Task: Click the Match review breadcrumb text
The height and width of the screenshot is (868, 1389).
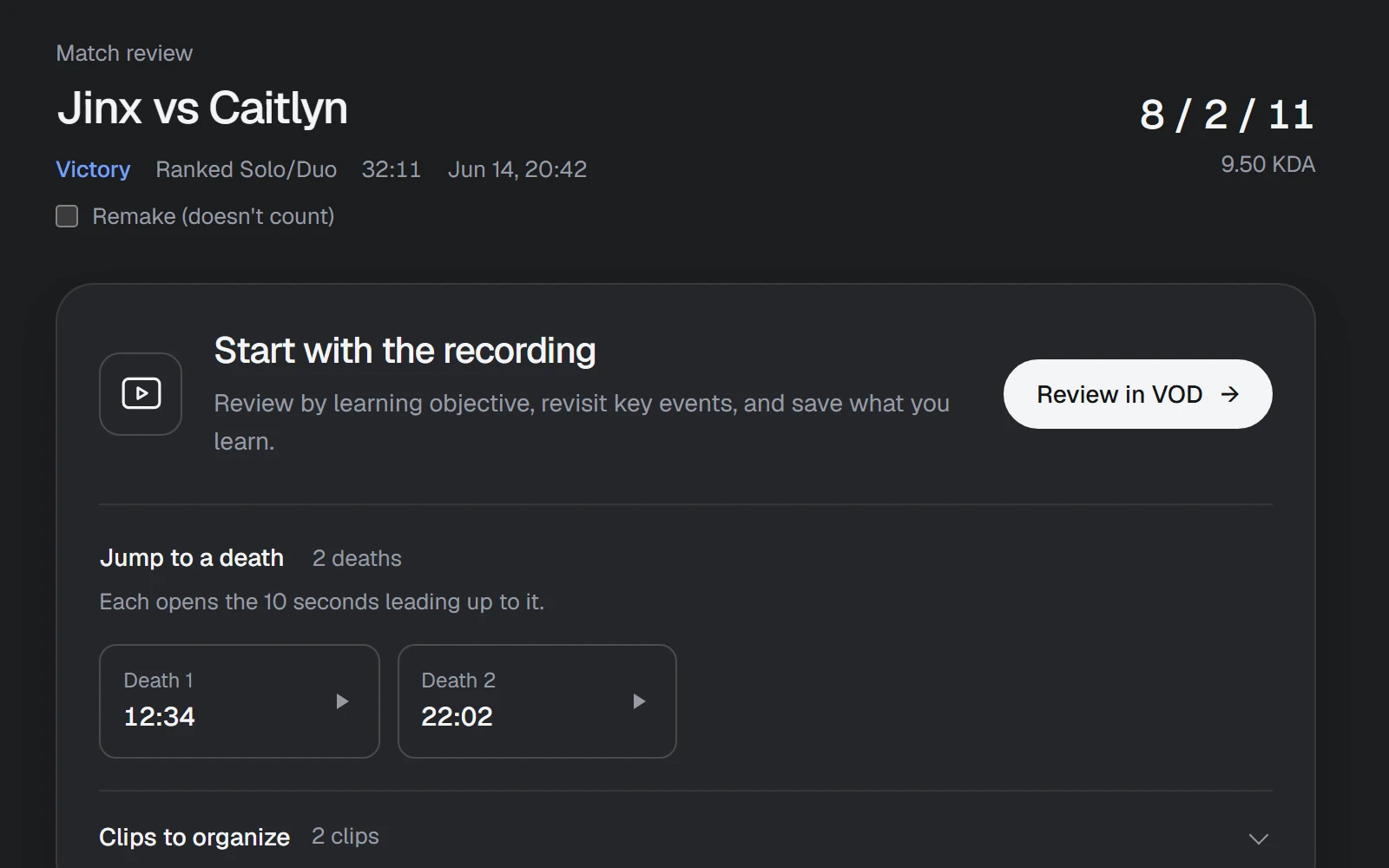Action: (124, 53)
